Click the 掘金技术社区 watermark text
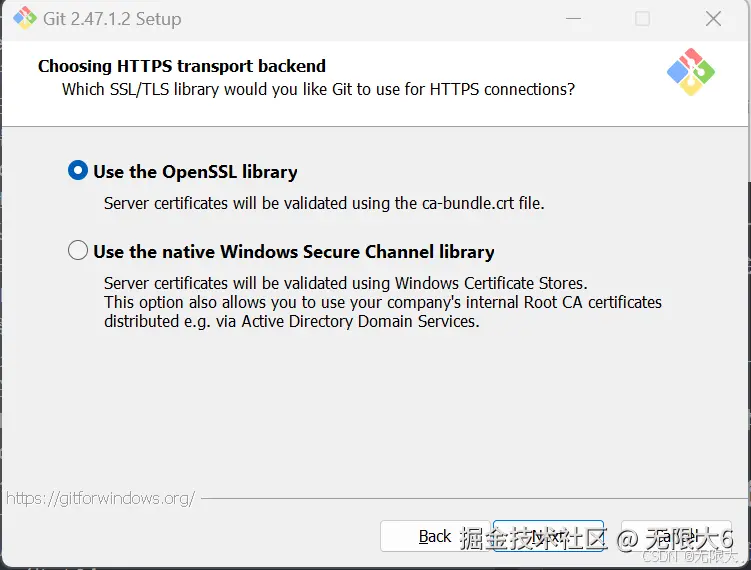751x570 pixels. coord(533,540)
